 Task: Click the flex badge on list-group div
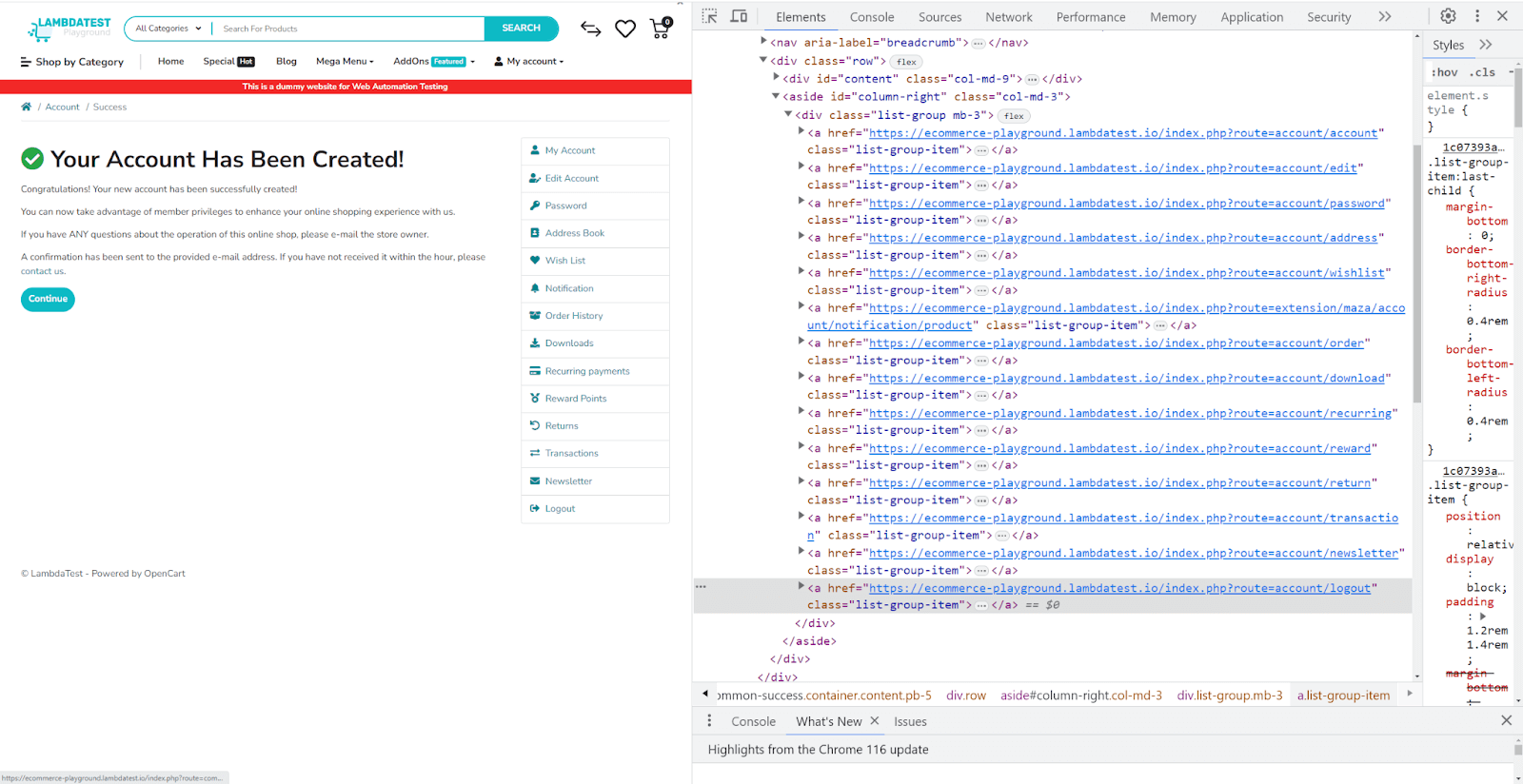point(1014,116)
